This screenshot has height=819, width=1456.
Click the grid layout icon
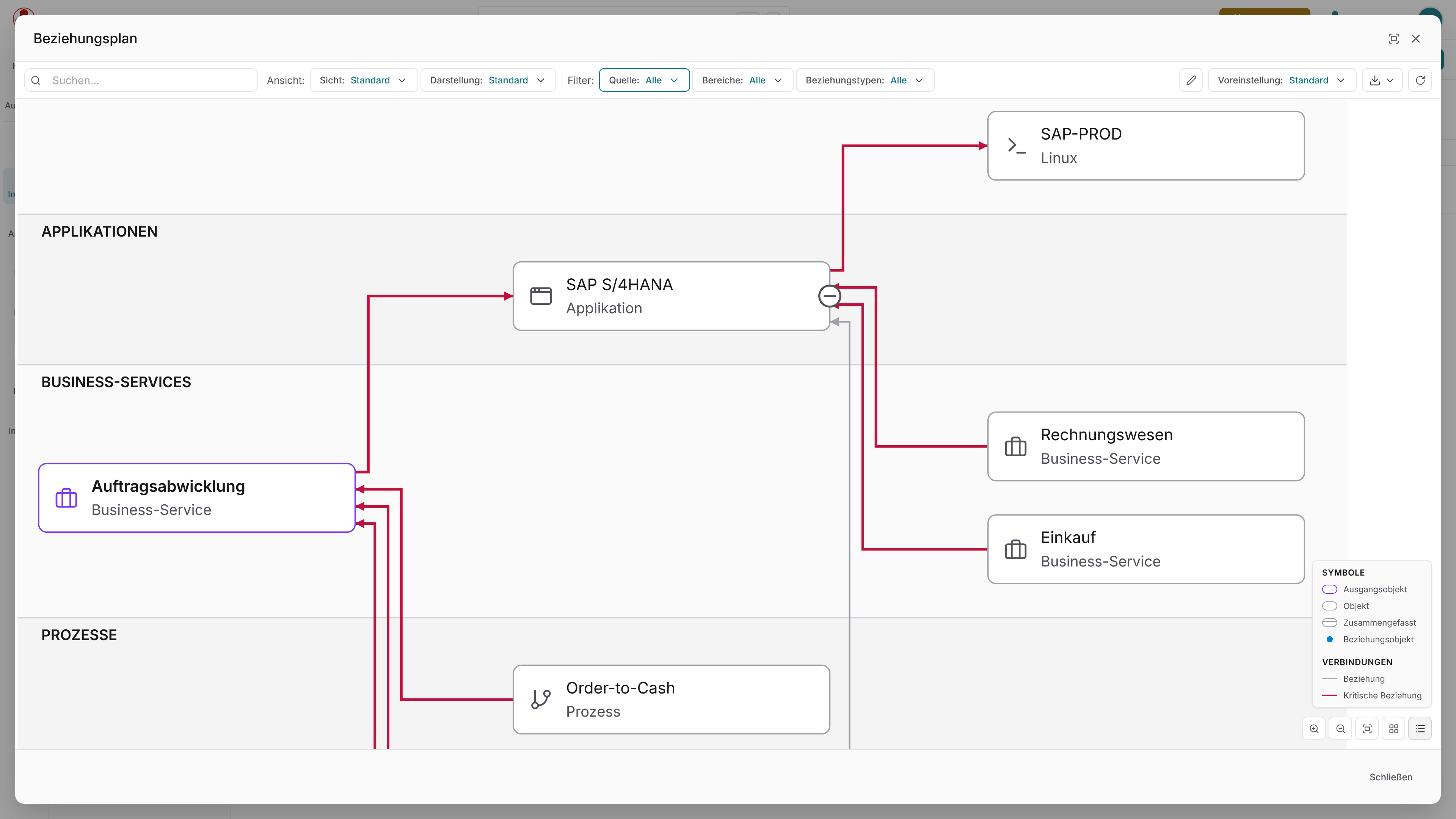click(x=1394, y=728)
